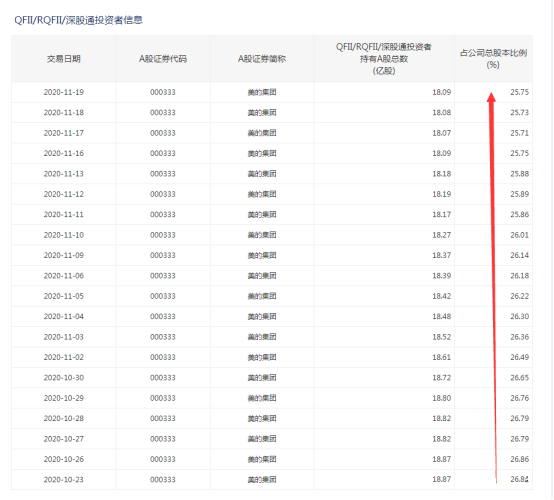Click the 交易日期 column header

click(64, 59)
